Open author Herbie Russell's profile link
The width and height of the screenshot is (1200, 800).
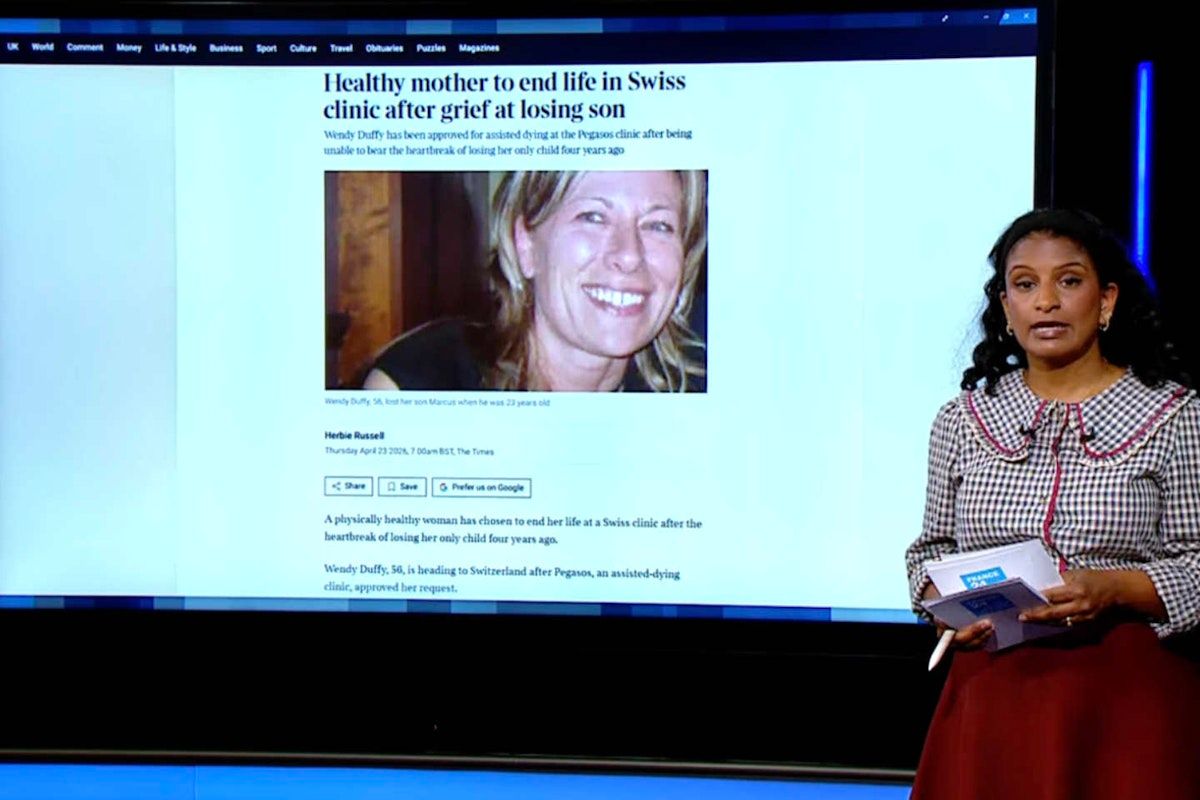click(354, 435)
